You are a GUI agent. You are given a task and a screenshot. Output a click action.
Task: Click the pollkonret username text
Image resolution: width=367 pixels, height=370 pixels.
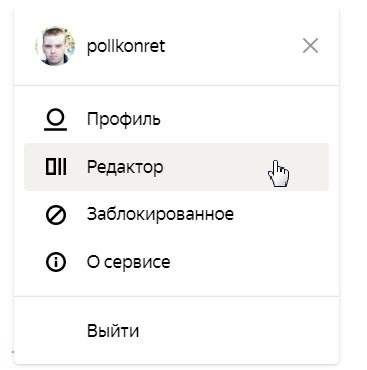point(126,46)
